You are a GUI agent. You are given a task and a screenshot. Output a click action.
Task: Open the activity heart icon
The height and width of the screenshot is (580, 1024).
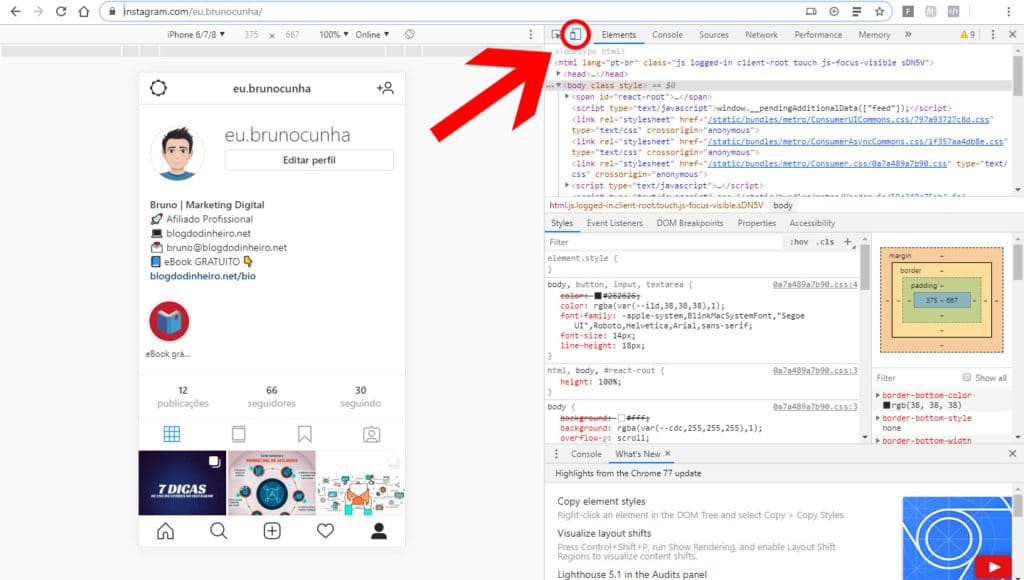(x=325, y=531)
